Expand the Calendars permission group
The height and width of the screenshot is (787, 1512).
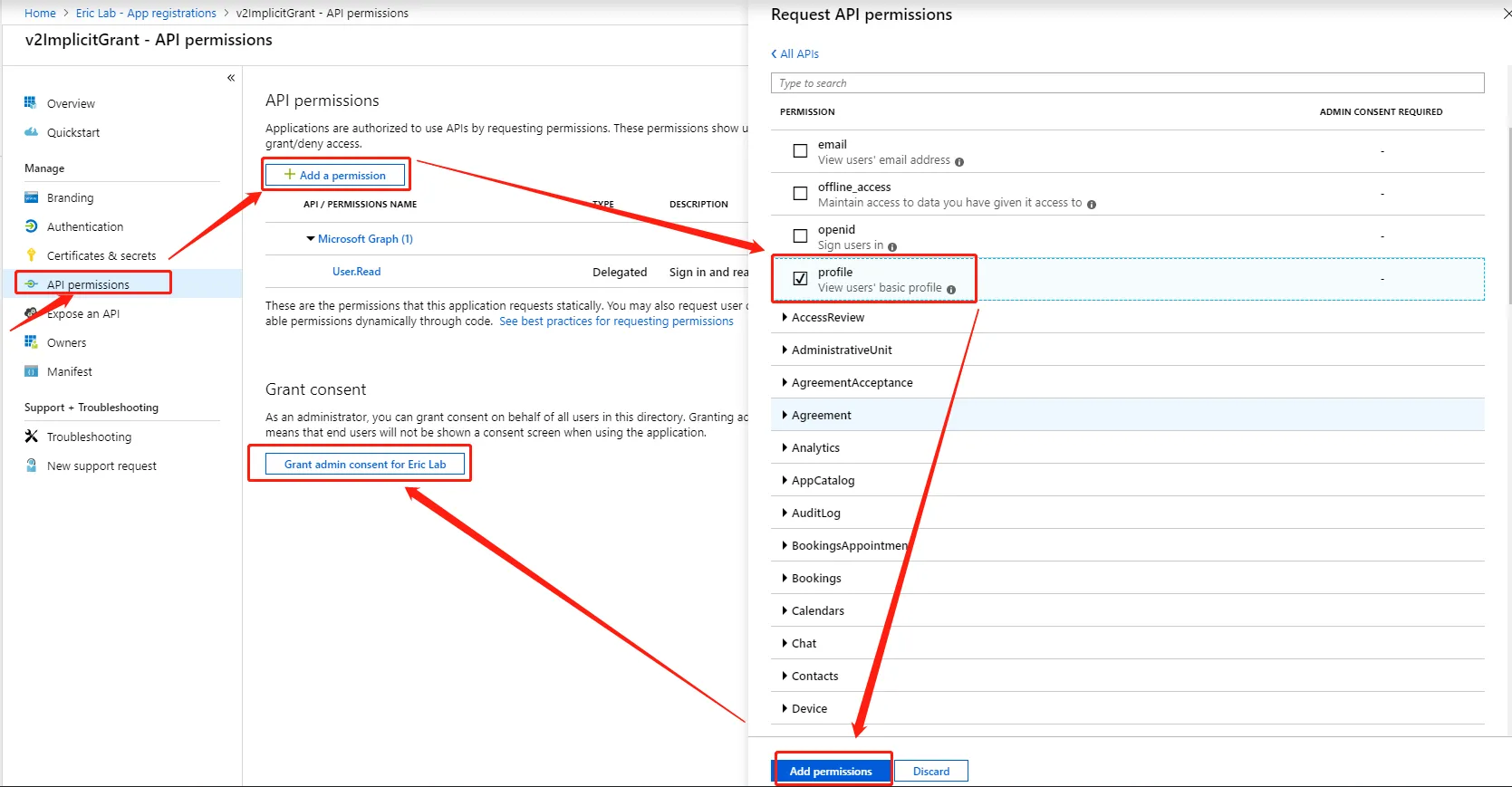[785, 610]
